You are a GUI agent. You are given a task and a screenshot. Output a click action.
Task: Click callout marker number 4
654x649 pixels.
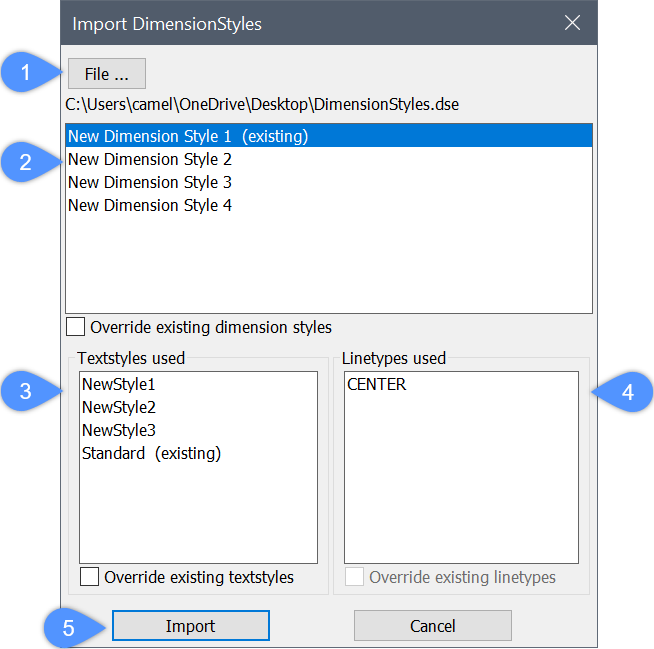tap(628, 392)
